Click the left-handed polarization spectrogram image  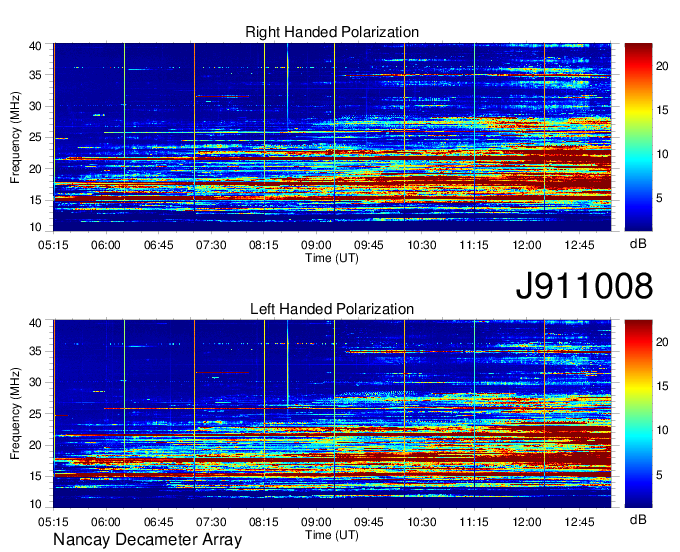(332, 414)
